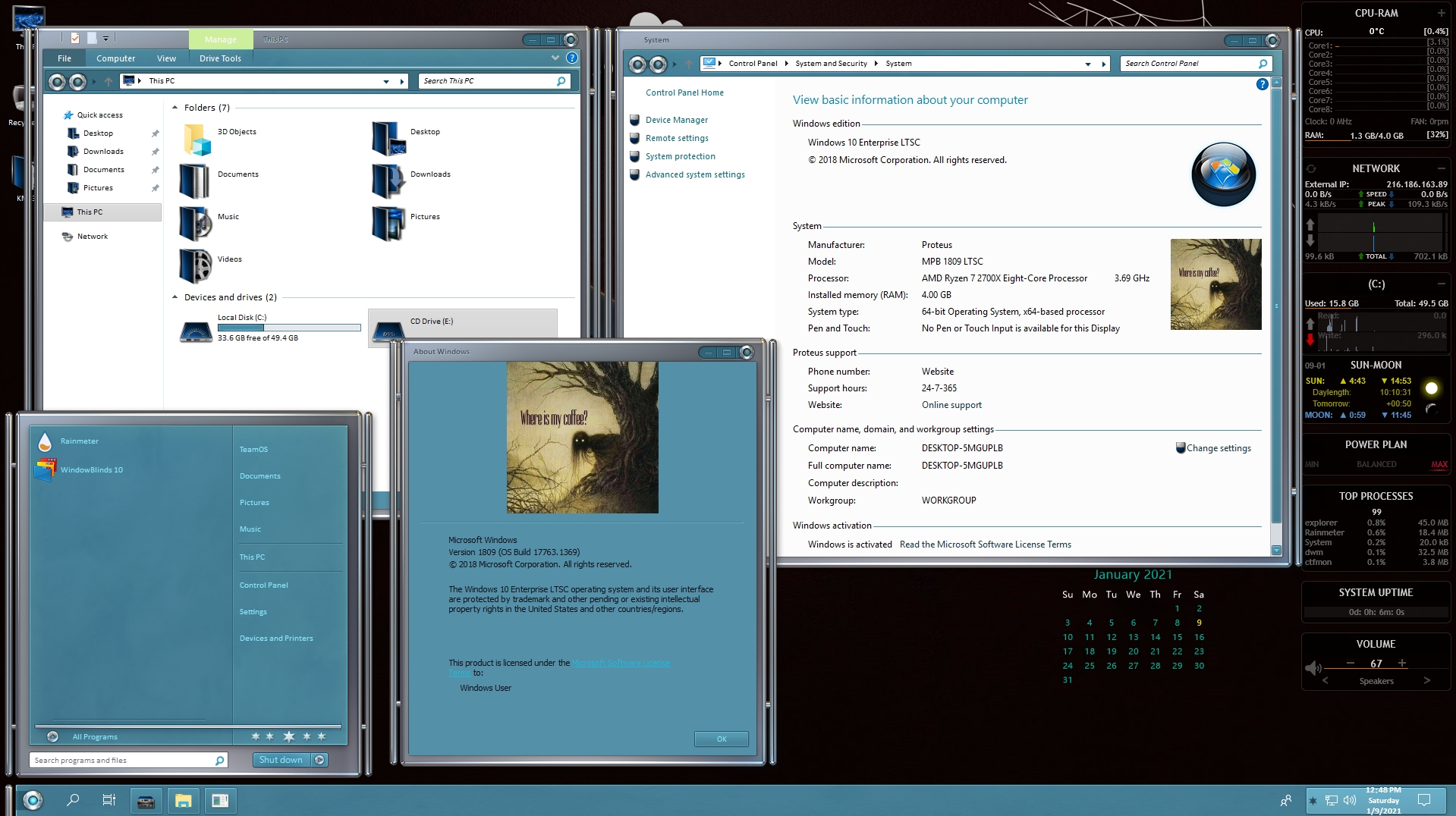Click the Help icon in This PC ribbon
The height and width of the screenshot is (816, 1456).
tap(572, 58)
